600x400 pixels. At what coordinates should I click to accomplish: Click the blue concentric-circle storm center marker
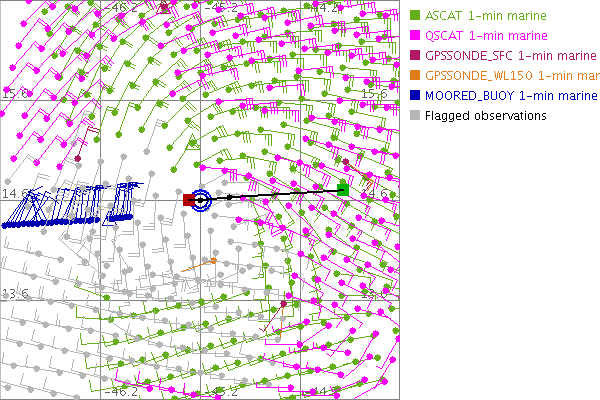point(201,200)
